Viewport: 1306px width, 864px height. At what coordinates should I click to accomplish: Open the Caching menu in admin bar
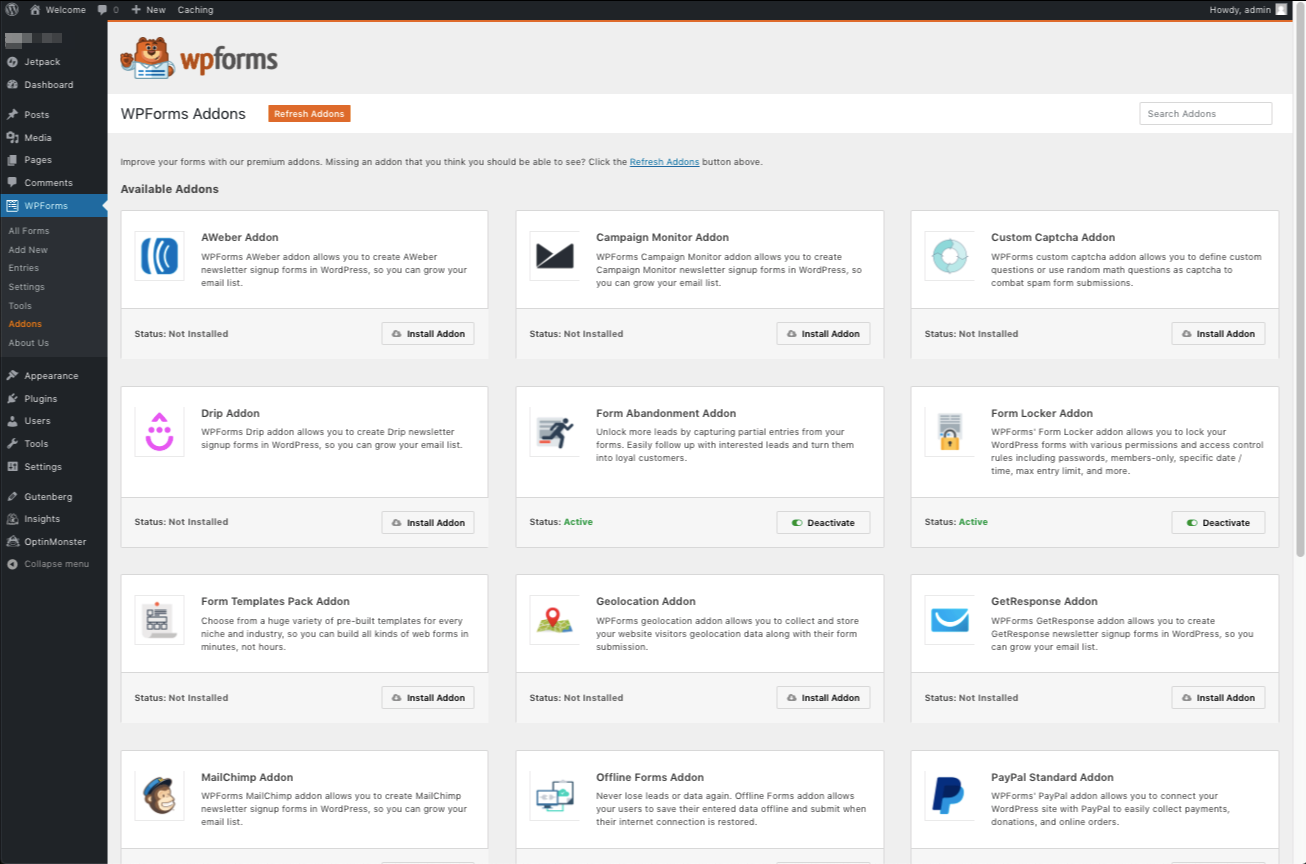tap(195, 9)
